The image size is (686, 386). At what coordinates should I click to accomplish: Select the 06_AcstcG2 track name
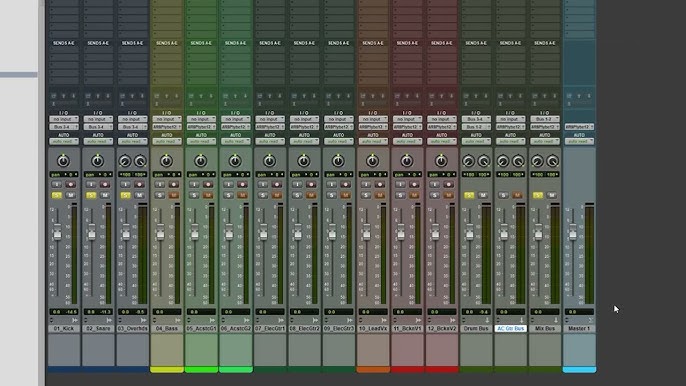point(235,328)
